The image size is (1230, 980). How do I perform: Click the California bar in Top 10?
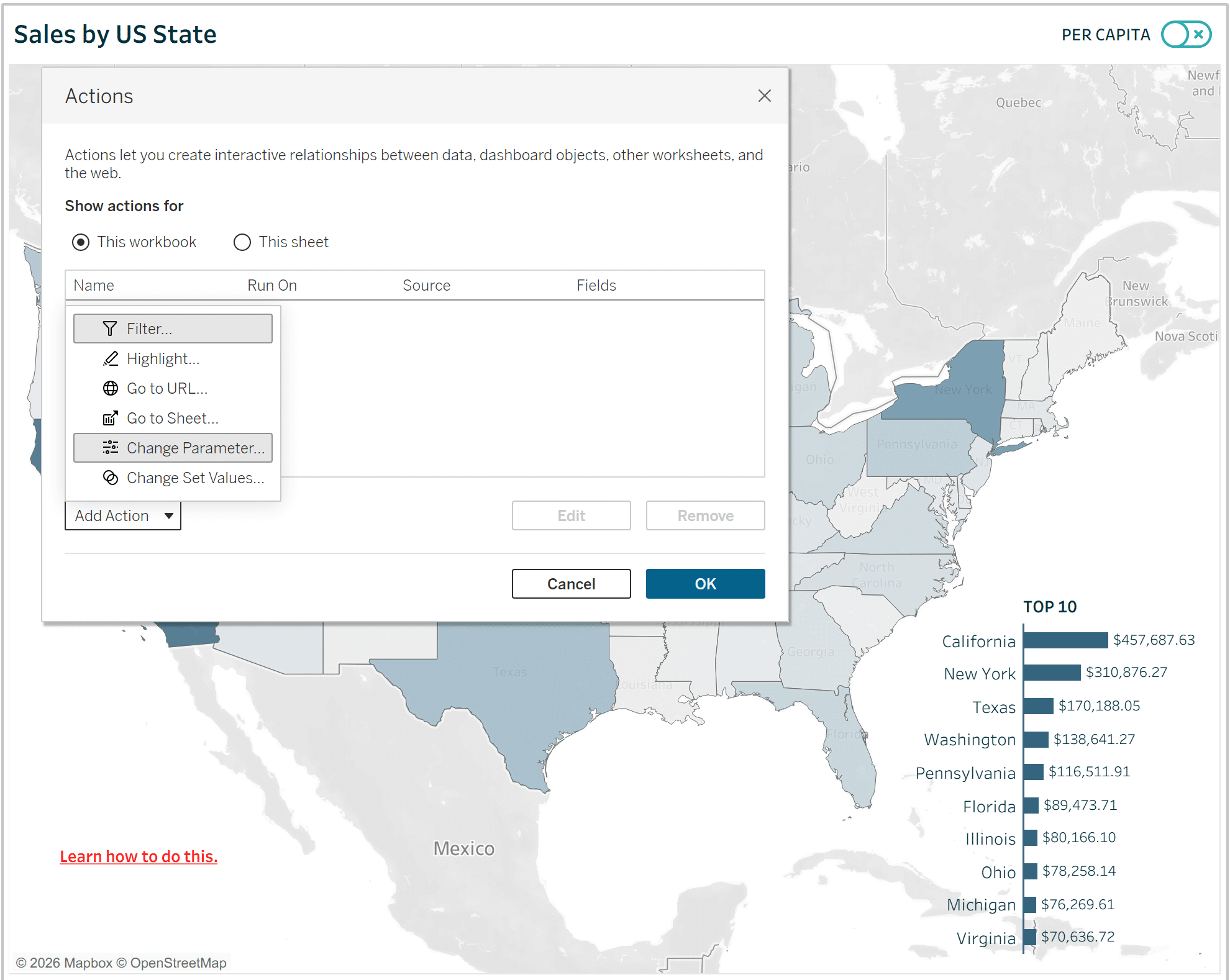click(x=1066, y=640)
